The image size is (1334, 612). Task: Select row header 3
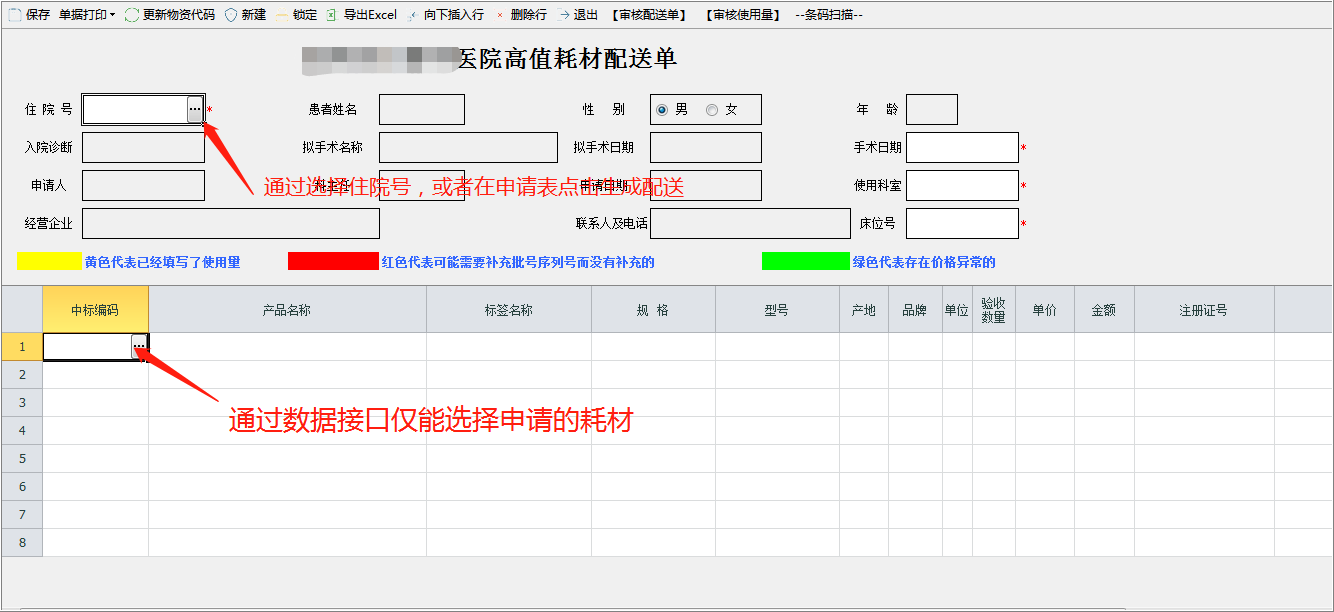[x=22, y=402]
